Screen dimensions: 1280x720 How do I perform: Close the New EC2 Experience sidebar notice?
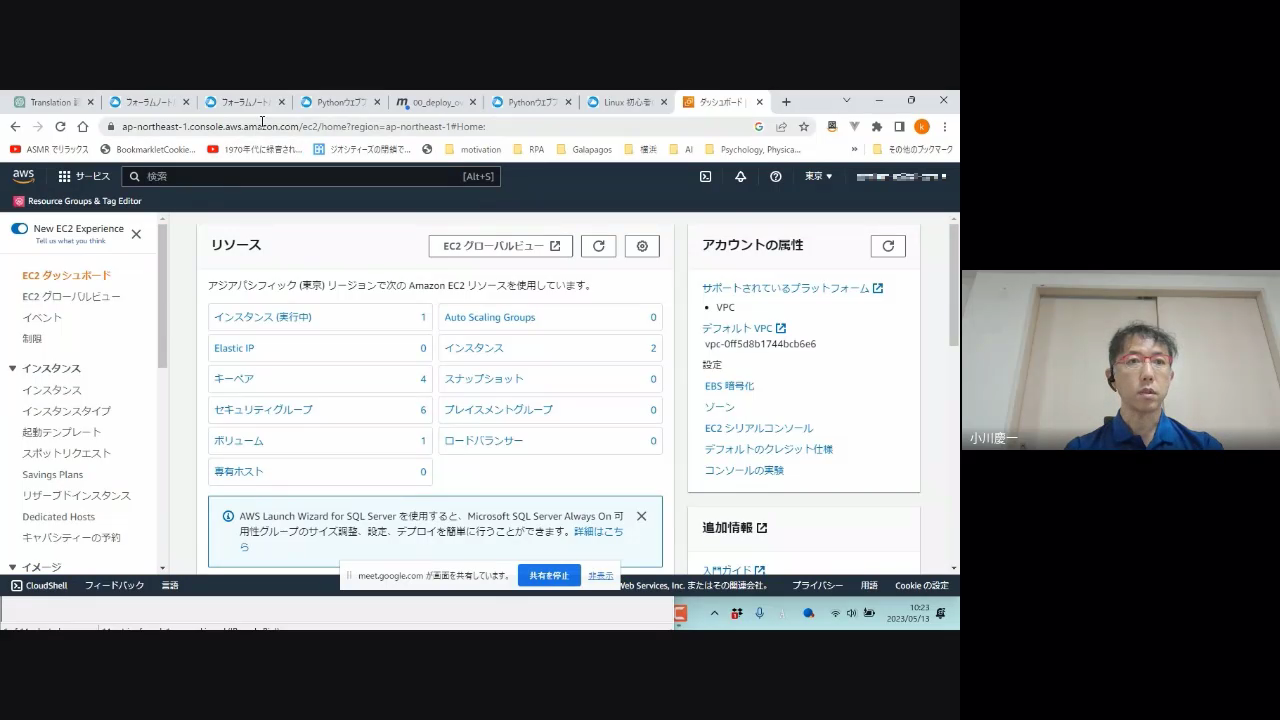136,234
